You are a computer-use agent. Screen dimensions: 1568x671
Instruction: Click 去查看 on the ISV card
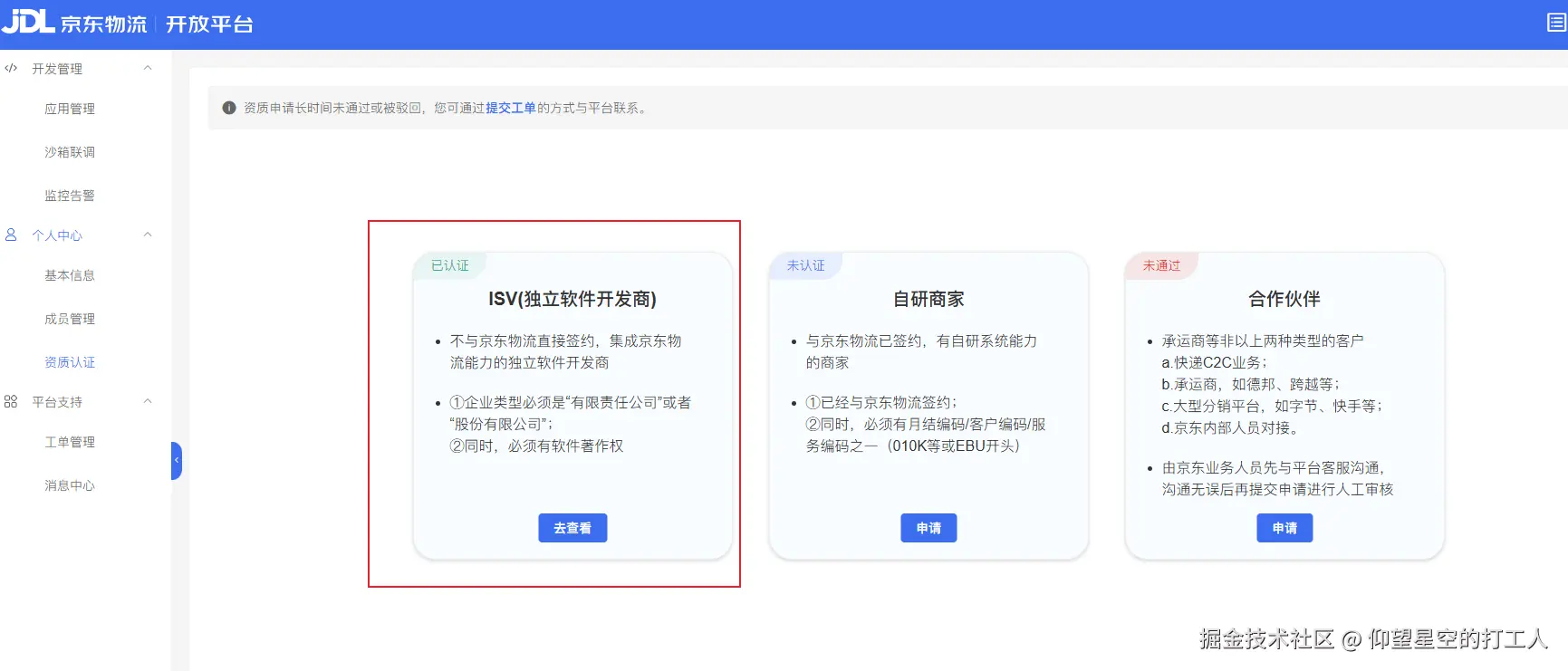pyautogui.click(x=572, y=528)
